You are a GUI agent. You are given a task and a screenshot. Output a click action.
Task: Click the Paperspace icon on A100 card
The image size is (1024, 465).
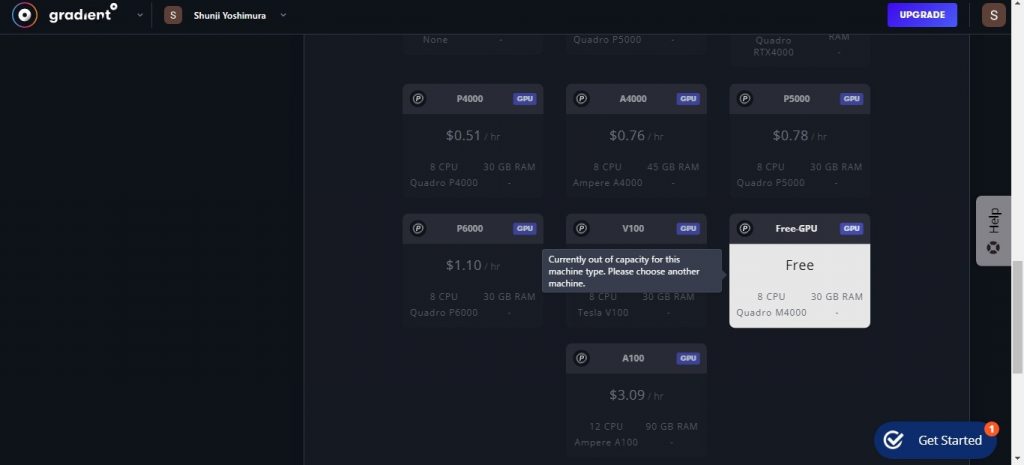(x=581, y=358)
